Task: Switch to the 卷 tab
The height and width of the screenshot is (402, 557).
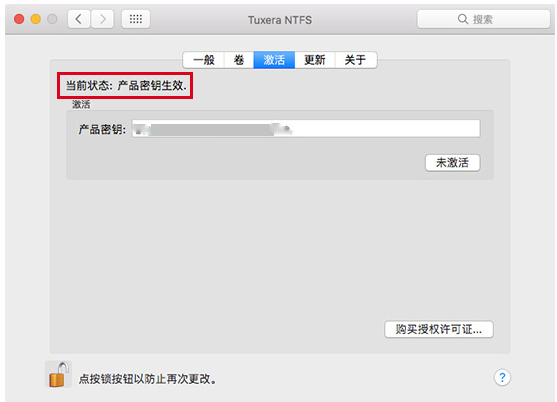Action: coord(239,60)
